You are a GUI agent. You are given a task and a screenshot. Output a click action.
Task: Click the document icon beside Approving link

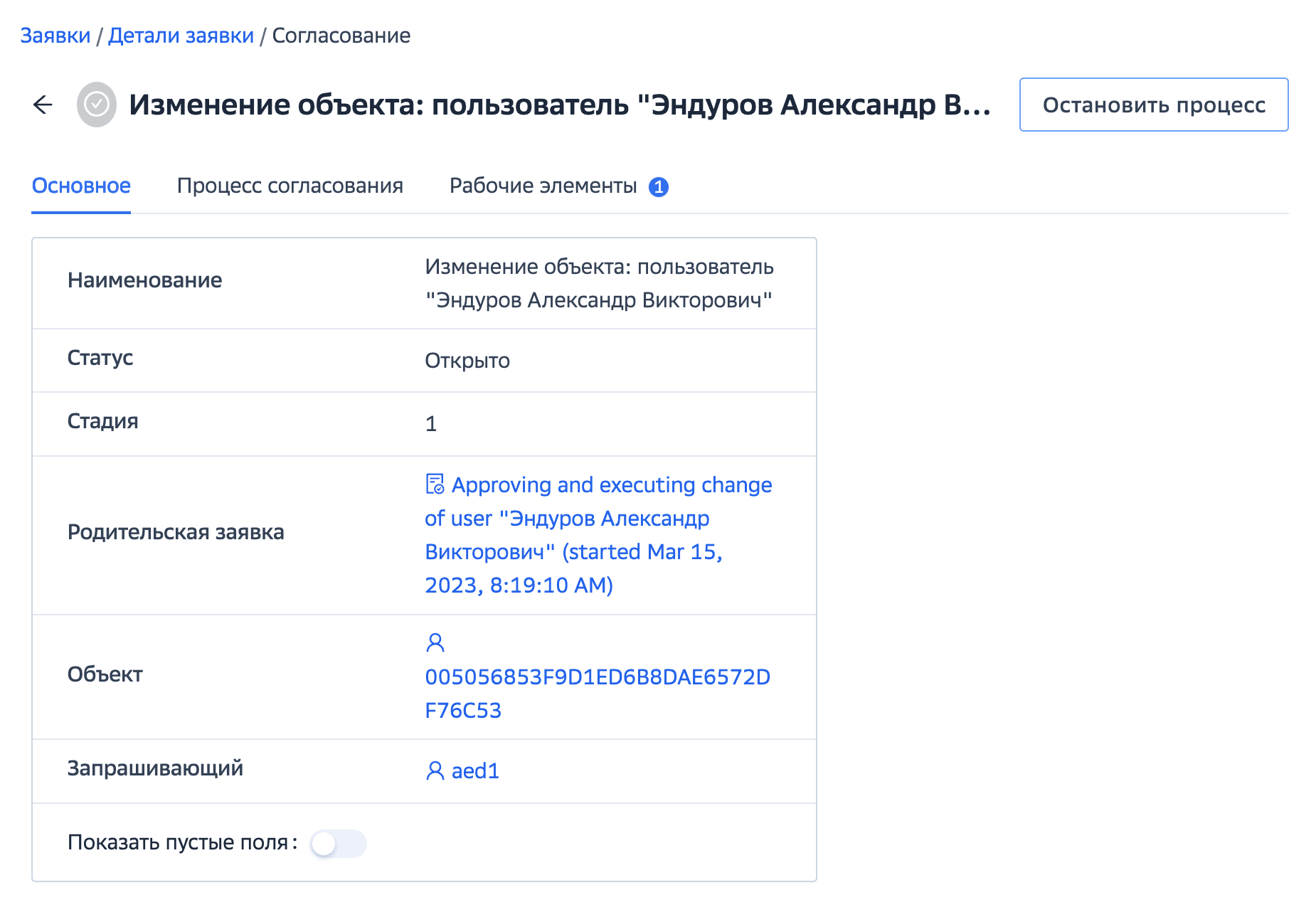click(x=435, y=484)
